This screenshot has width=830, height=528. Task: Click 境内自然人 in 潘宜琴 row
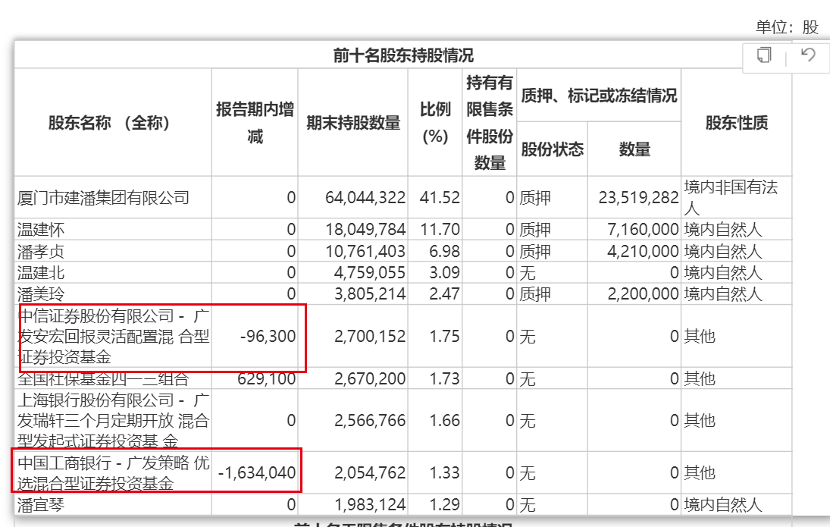point(723,505)
